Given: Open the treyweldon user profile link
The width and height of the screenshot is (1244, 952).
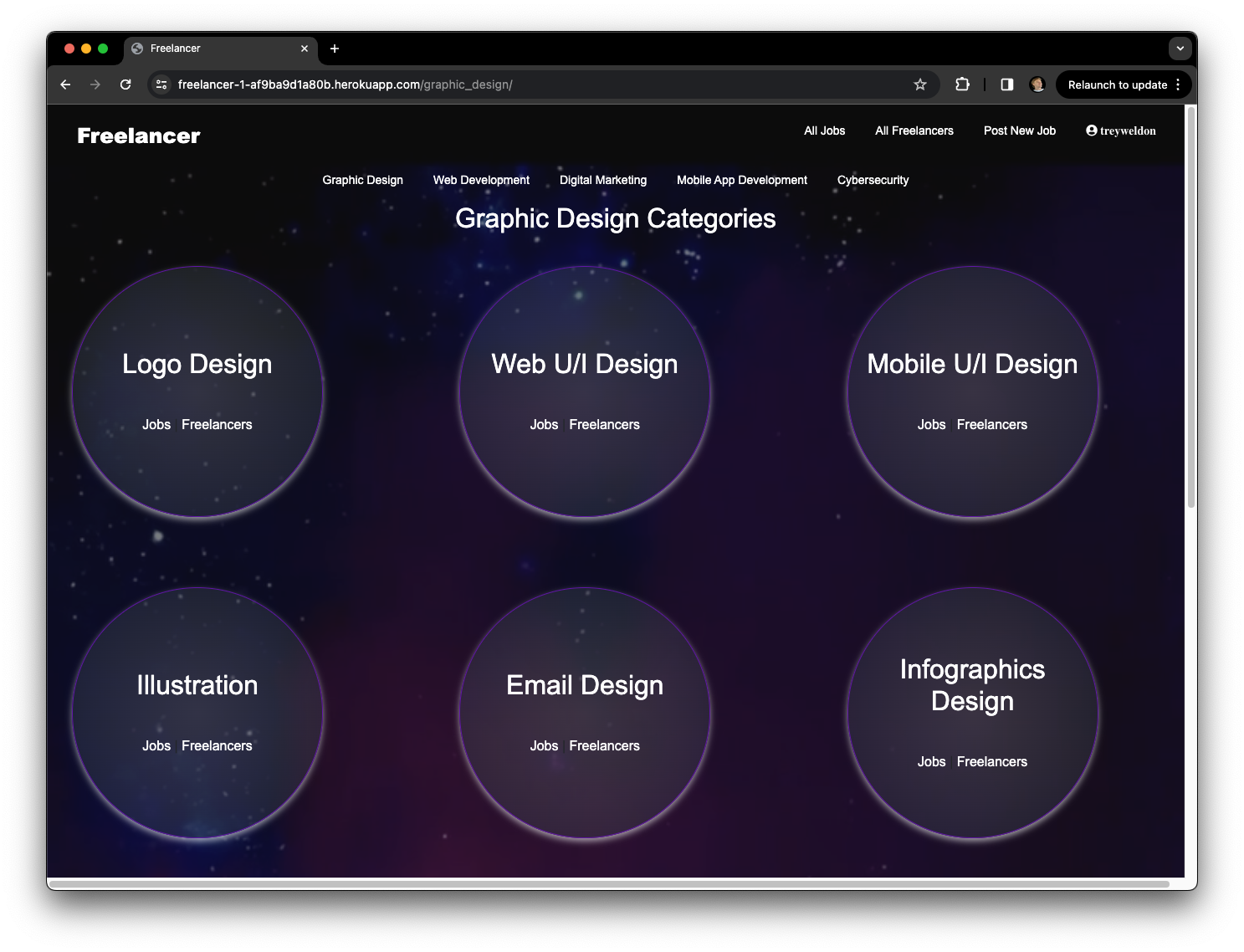Looking at the screenshot, I should pos(1121,131).
